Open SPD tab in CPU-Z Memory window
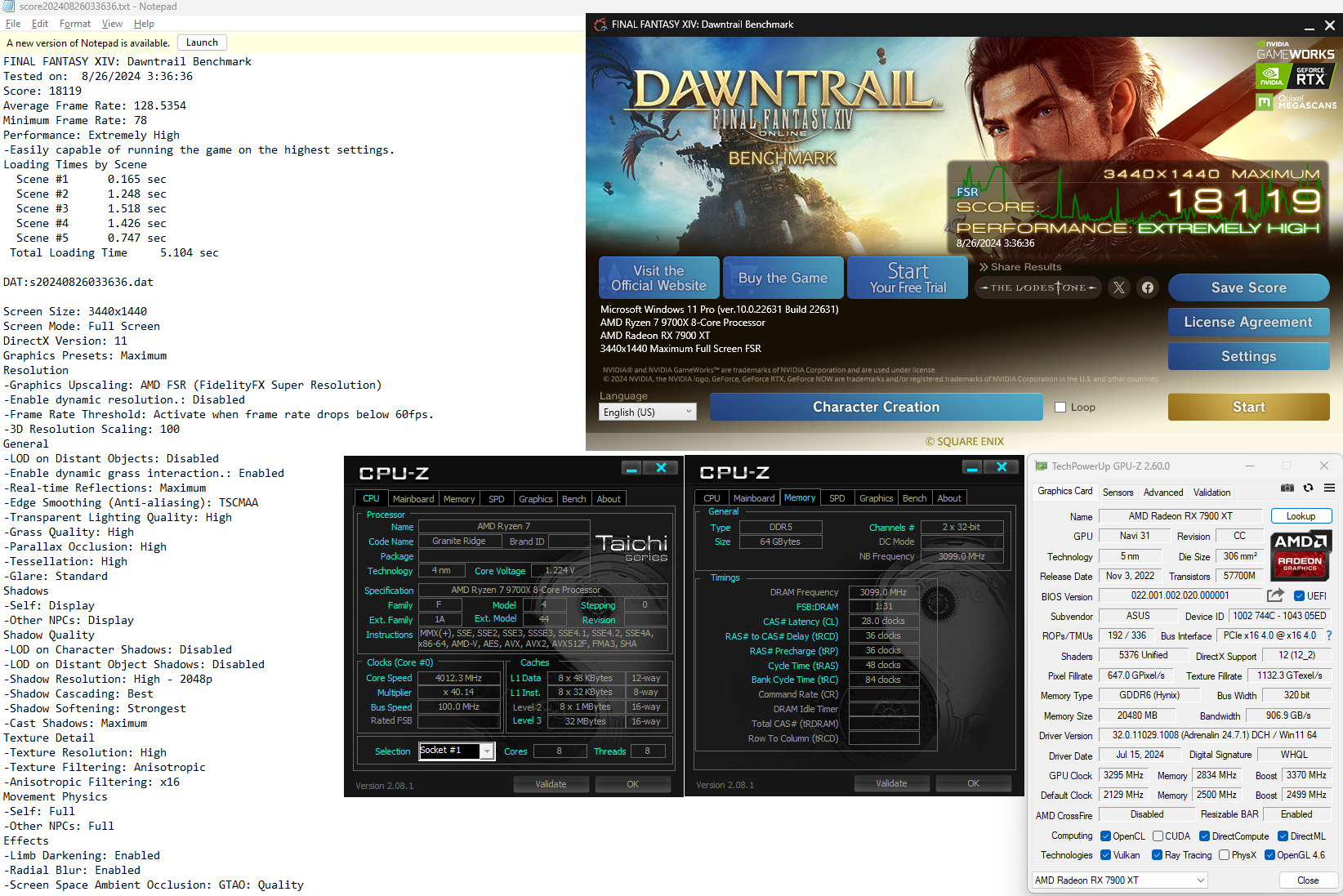Screen dimensions: 1343x896 click(x=837, y=497)
